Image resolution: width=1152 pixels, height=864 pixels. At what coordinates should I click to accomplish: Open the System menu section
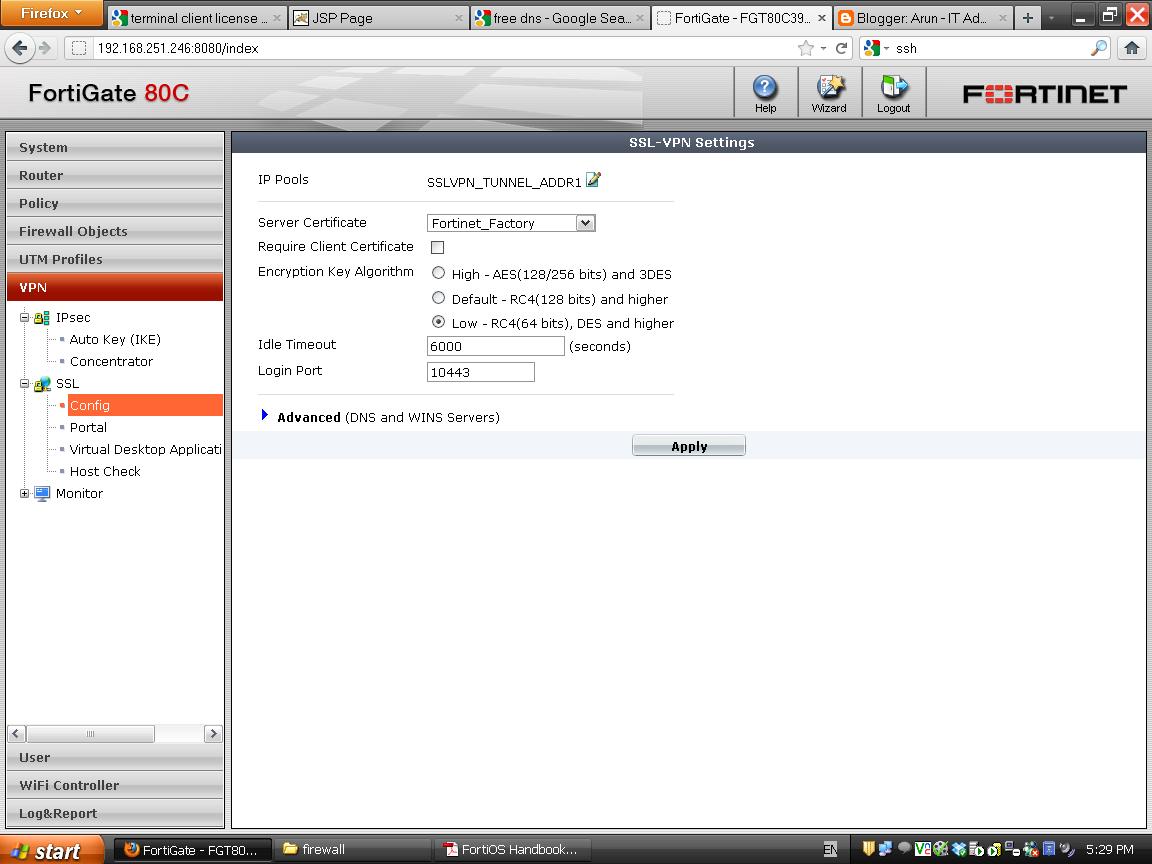pos(115,147)
